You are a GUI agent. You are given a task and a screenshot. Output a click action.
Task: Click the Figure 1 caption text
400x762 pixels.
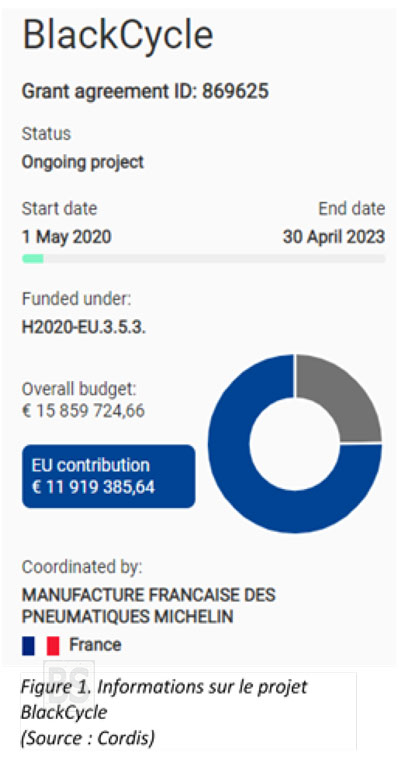[x=164, y=699]
